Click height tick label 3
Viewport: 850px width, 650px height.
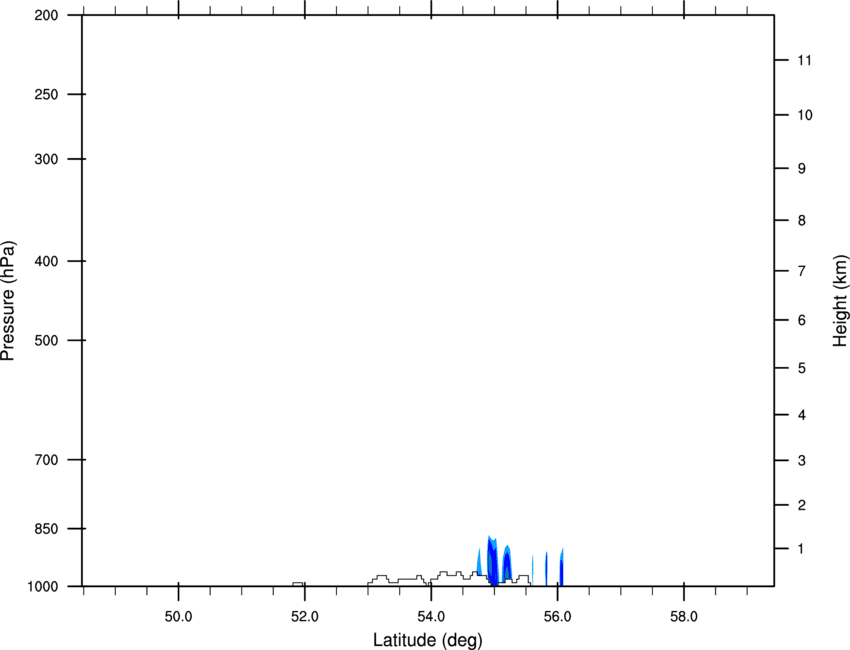pos(802,461)
